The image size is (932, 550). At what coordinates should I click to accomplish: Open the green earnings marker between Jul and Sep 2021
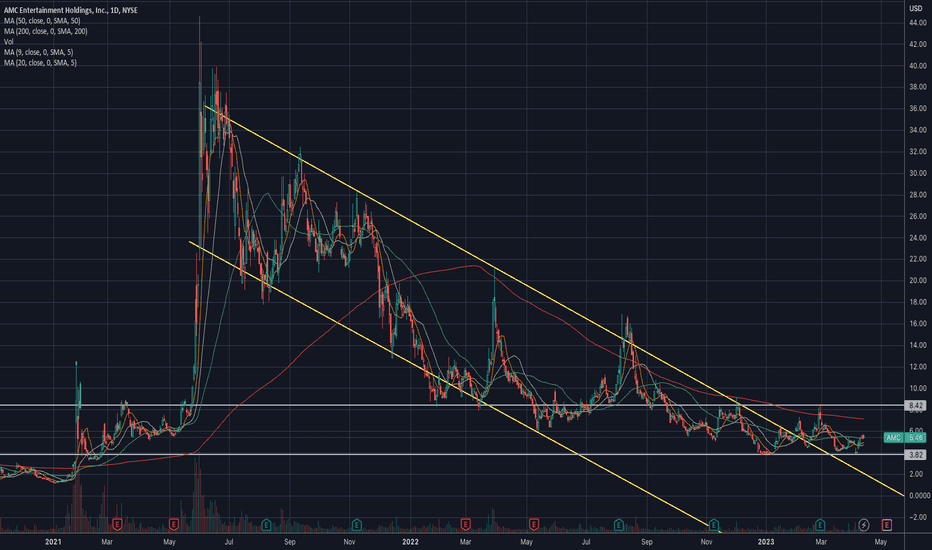coord(266,524)
